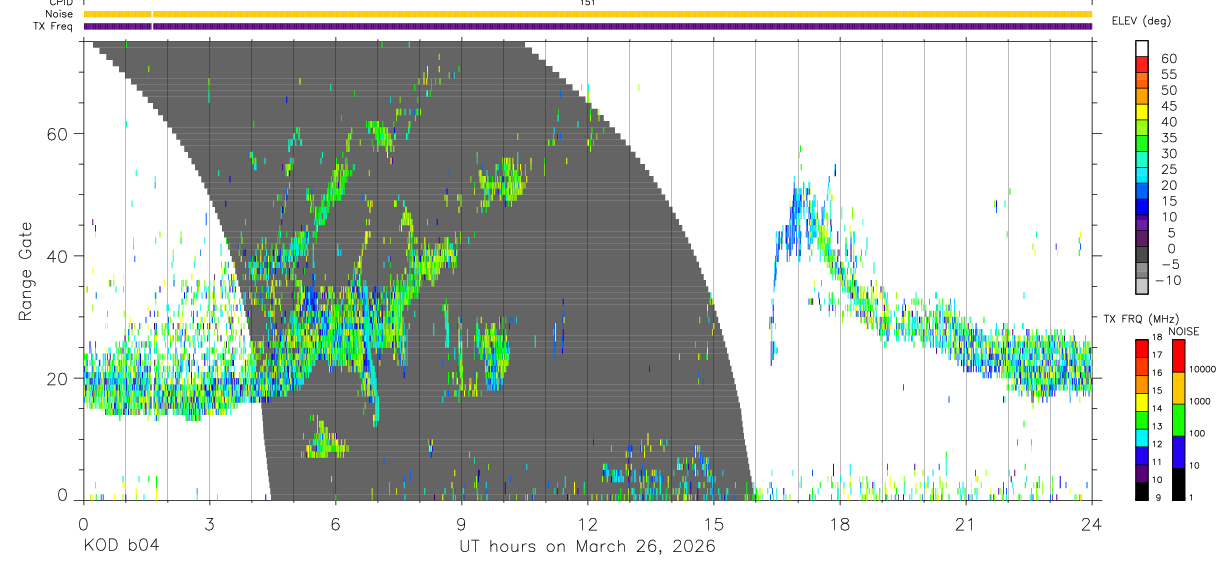Click the purple TX Freq strip above the plot
The width and height of the screenshot is (1228, 567).
588,26
